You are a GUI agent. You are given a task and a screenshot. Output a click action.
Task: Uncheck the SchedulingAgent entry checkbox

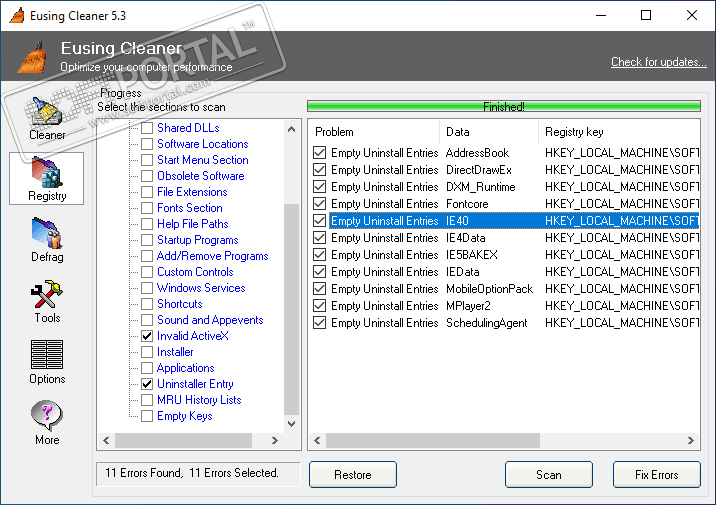[320, 323]
